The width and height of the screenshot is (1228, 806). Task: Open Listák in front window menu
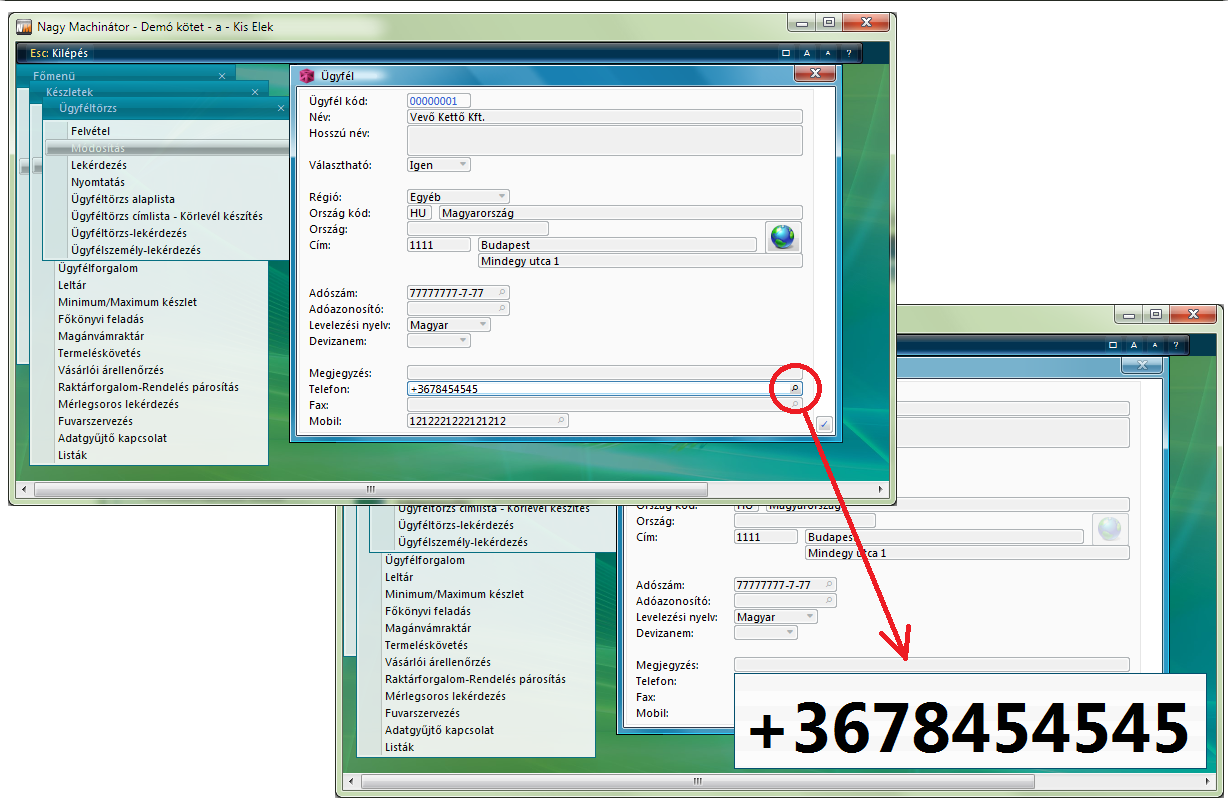[72, 455]
